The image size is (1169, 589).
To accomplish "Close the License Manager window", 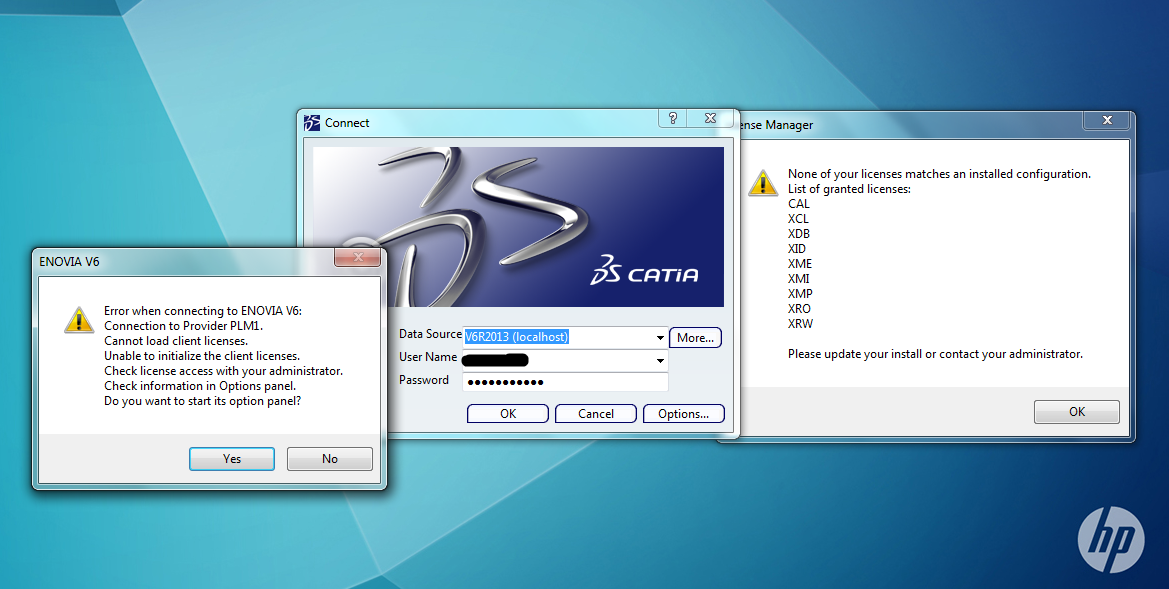I will coord(1107,119).
